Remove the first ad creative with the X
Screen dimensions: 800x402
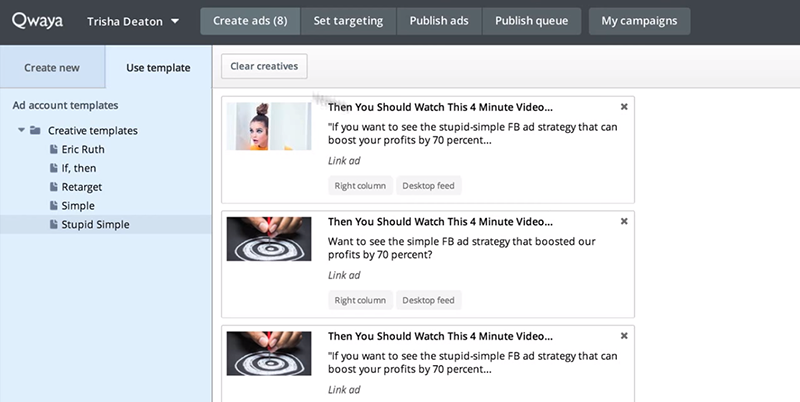624,106
